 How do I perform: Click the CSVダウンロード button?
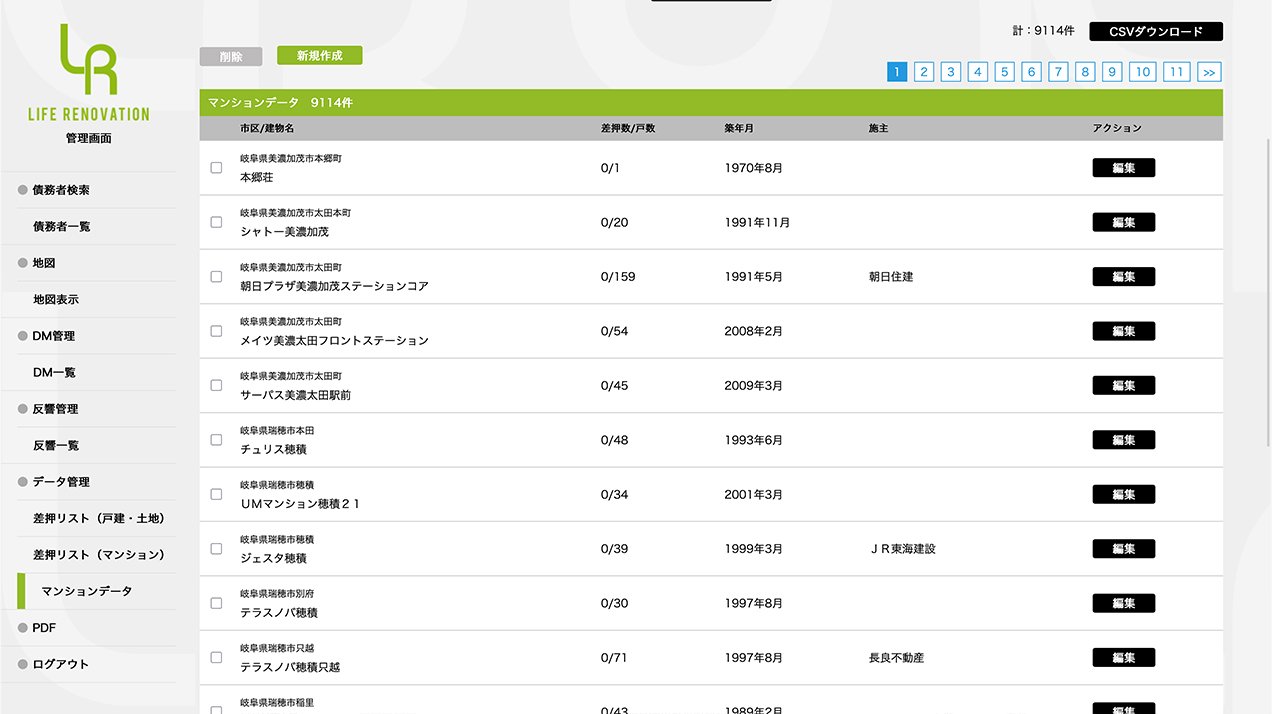click(x=1155, y=32)
